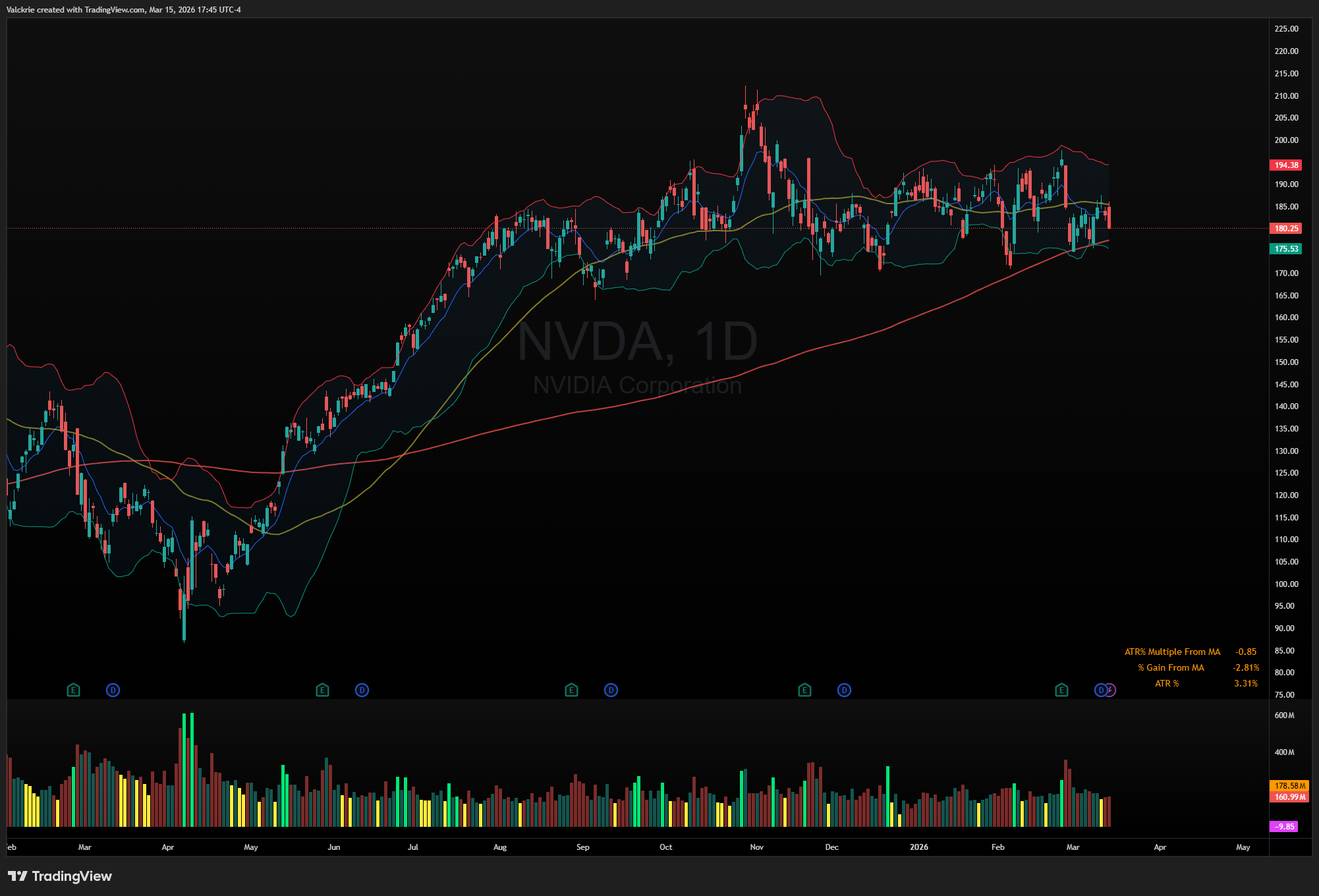The width and height of the screenshot is (1319, 896).
Task: Click the magenta -9.85 indicator label
Action: pos(1283,826)
